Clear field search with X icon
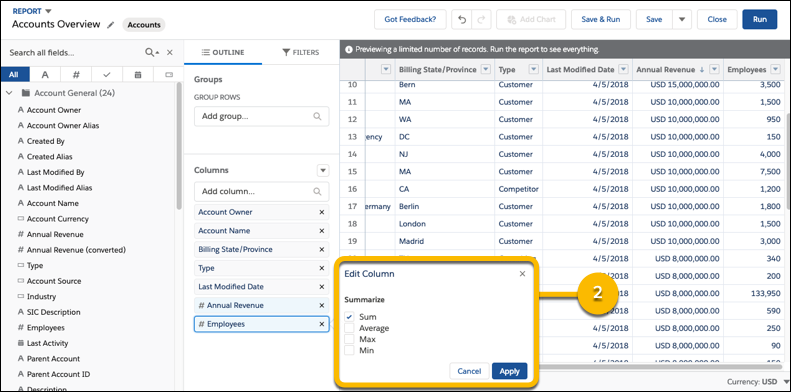Image resolution: width=791 pixels, height=392 pixels. click(170, 52)
